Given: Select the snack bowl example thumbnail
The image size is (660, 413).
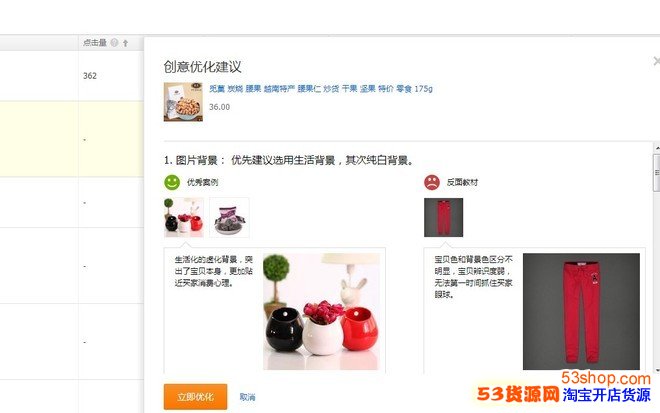Looking at the screenshot, I should pyautogui.click(x=229, y=217).
